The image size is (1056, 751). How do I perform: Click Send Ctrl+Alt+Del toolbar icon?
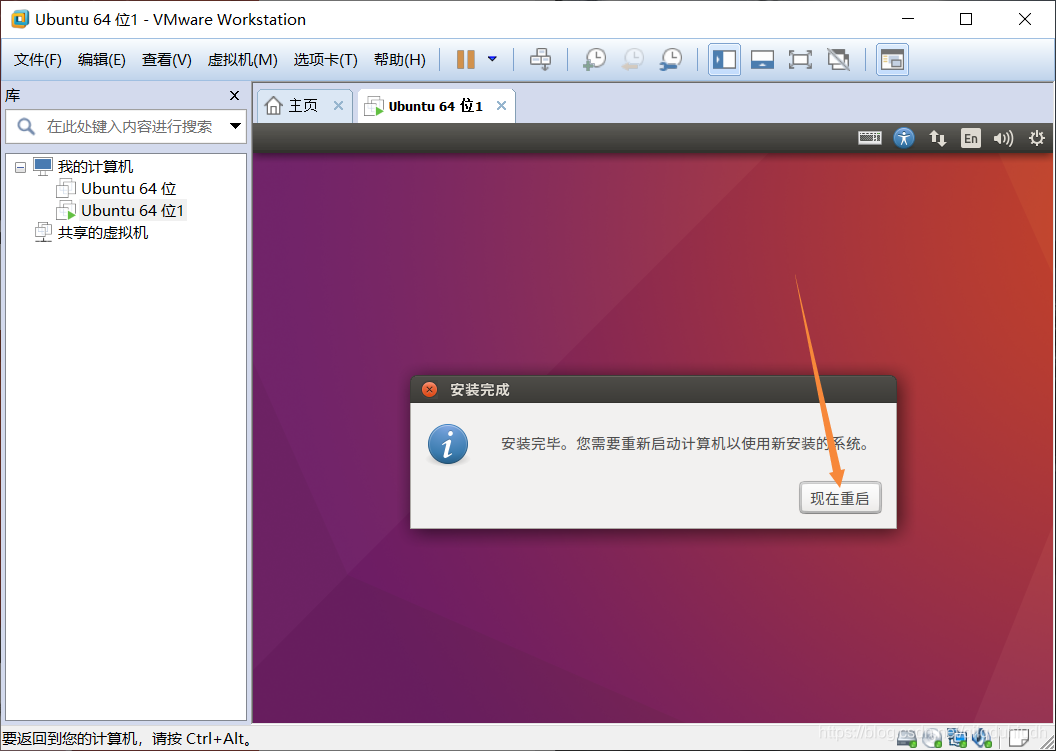(x=540, y=59)
